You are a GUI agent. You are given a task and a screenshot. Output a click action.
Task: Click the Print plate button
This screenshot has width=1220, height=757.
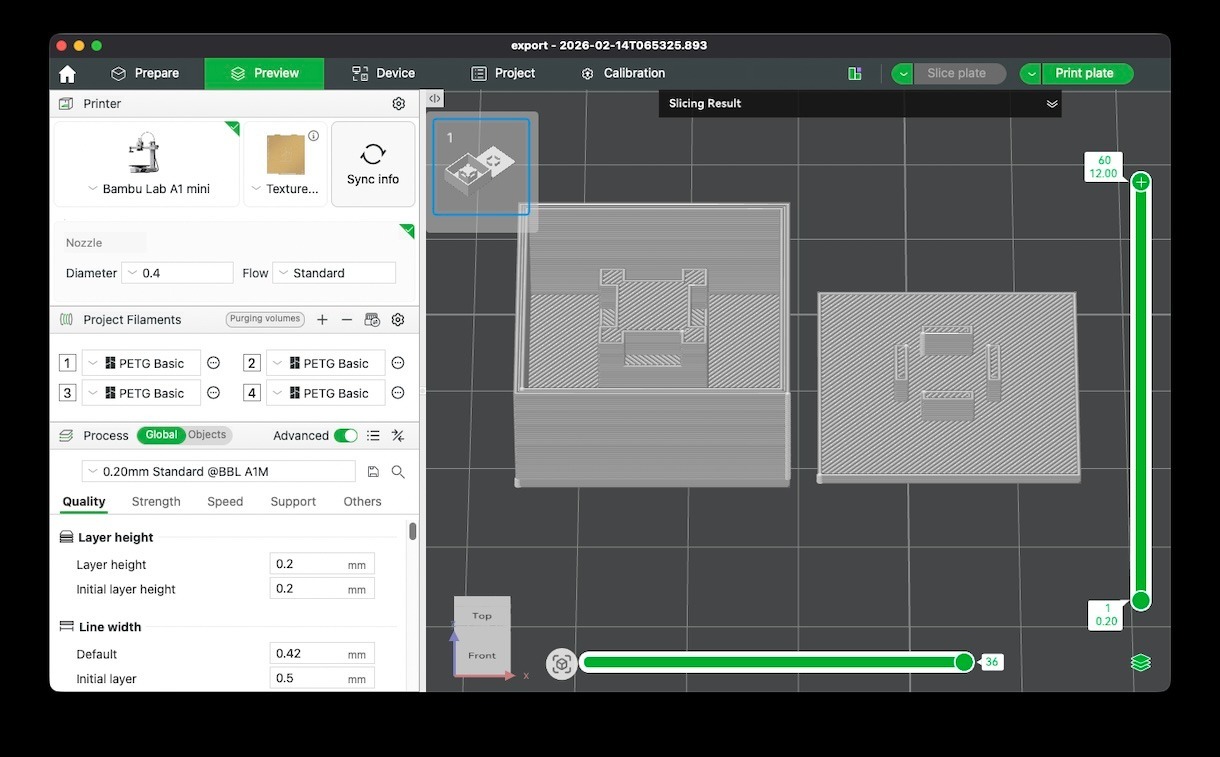[1085, 74]
